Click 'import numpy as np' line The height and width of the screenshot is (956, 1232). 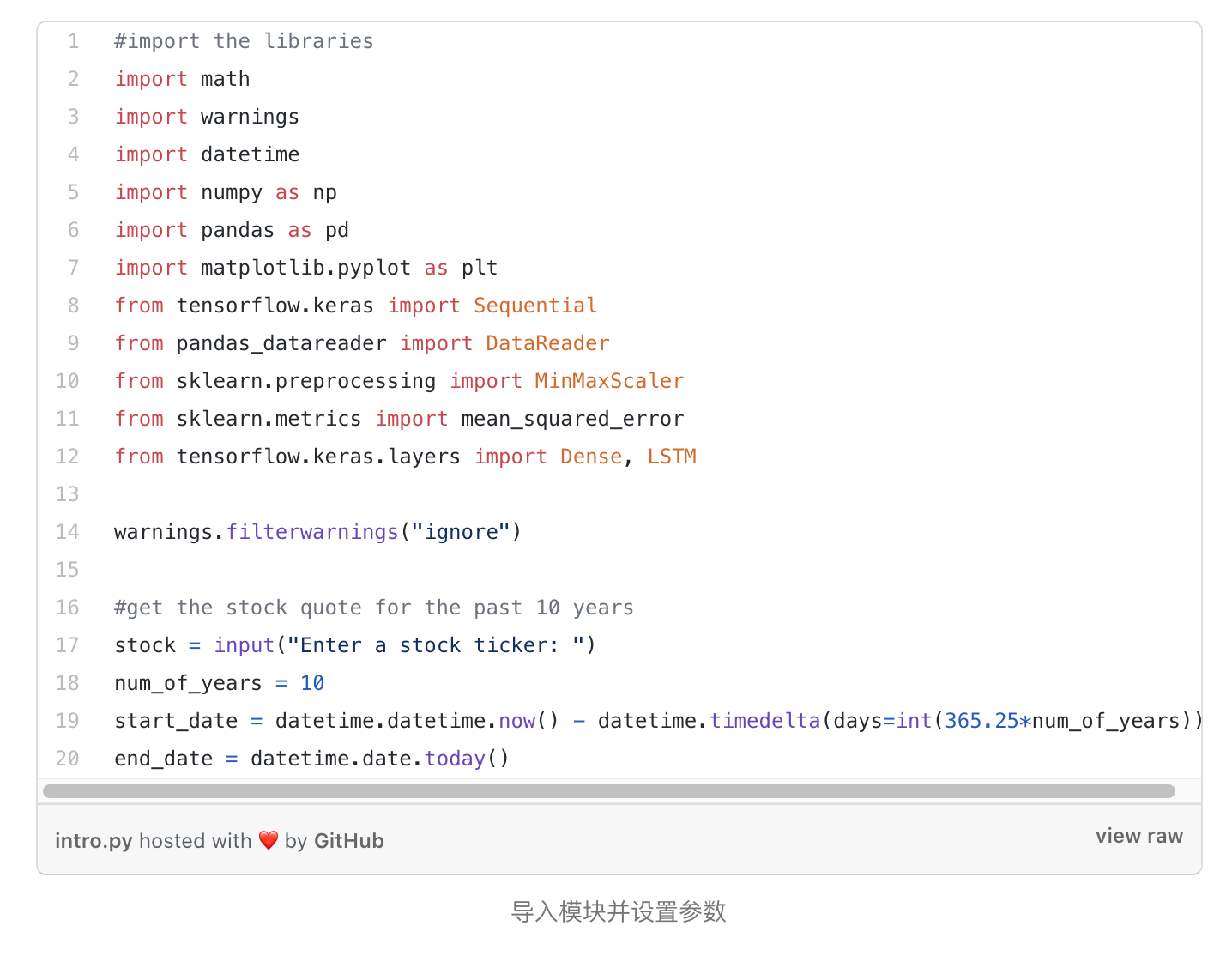tap(226, 192)
